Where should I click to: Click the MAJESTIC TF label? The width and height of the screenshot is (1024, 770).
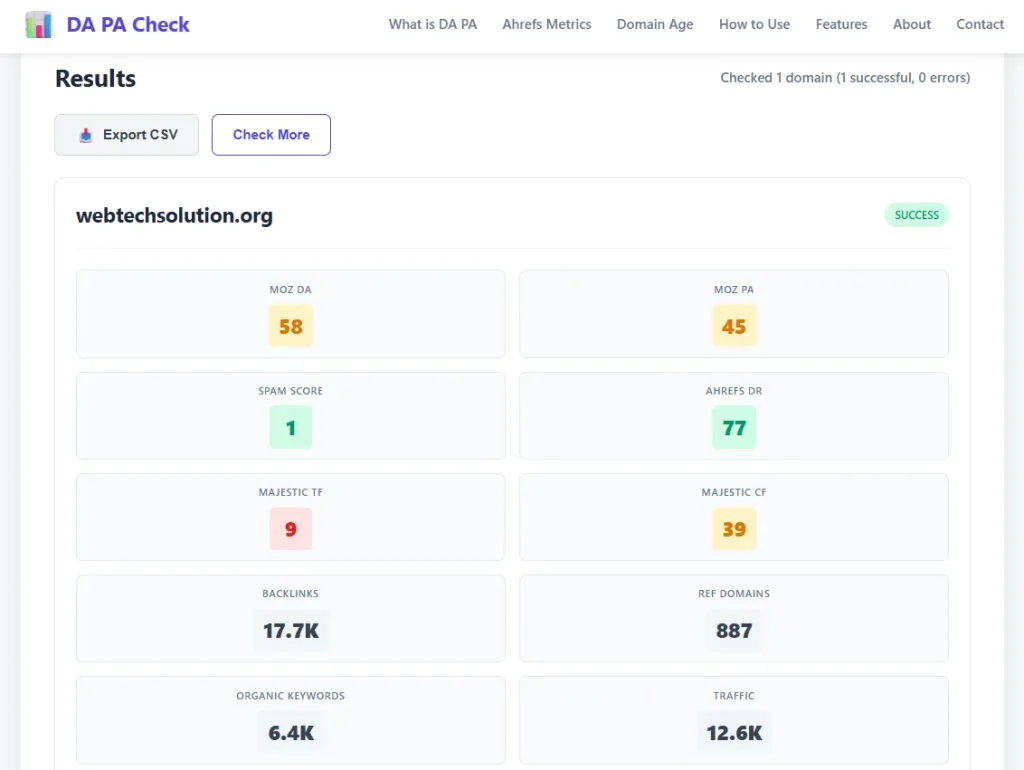click(291, 492)
